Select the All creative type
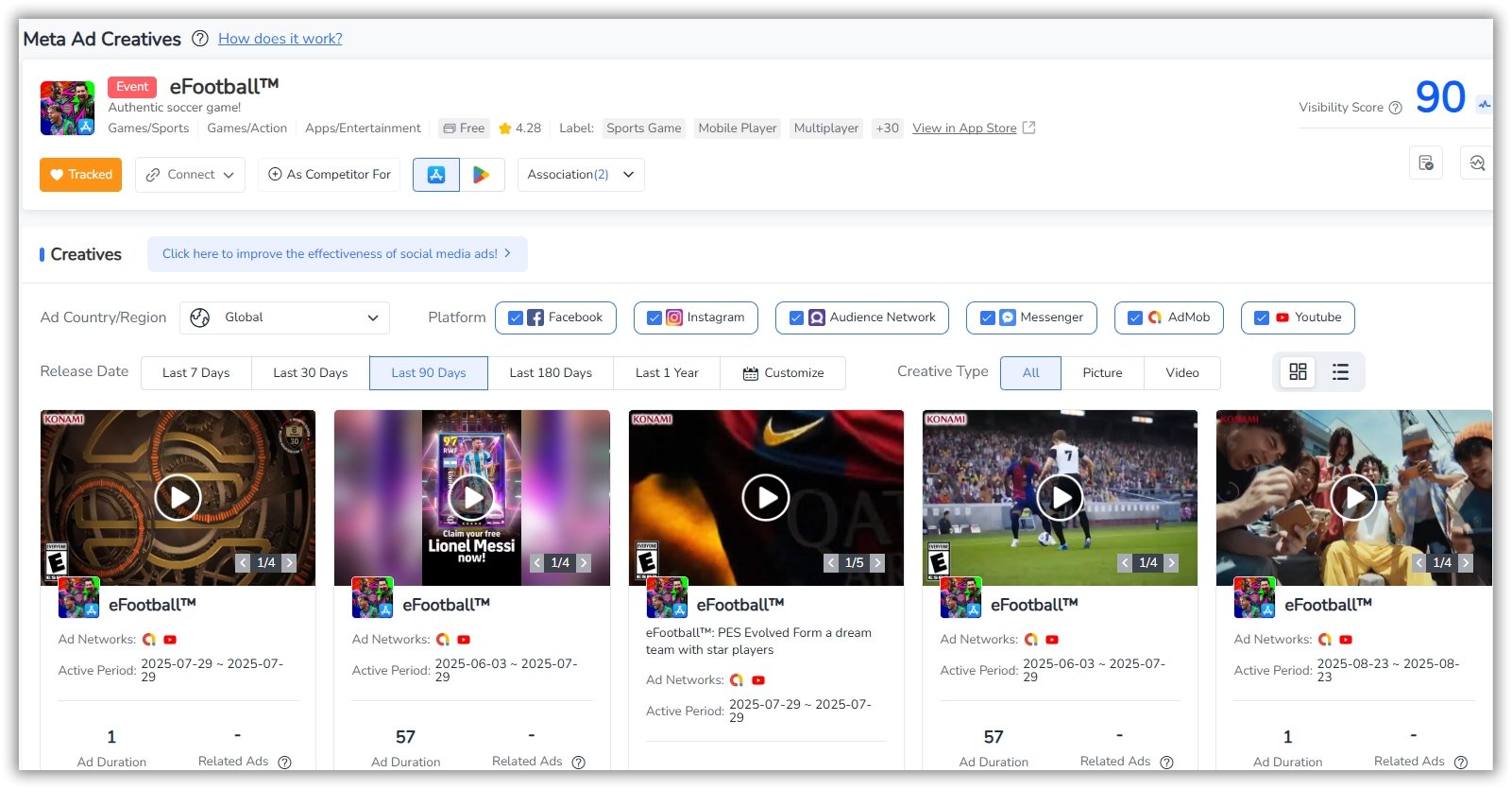 coord(1031,373)
